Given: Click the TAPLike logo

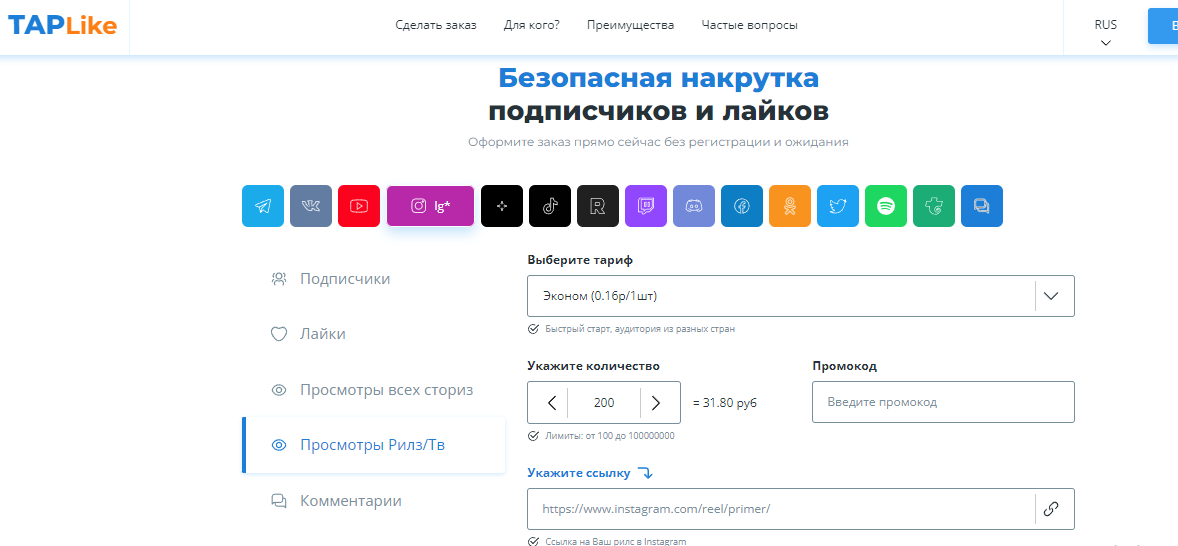Looking at the screenshot, I should (62, 26).
